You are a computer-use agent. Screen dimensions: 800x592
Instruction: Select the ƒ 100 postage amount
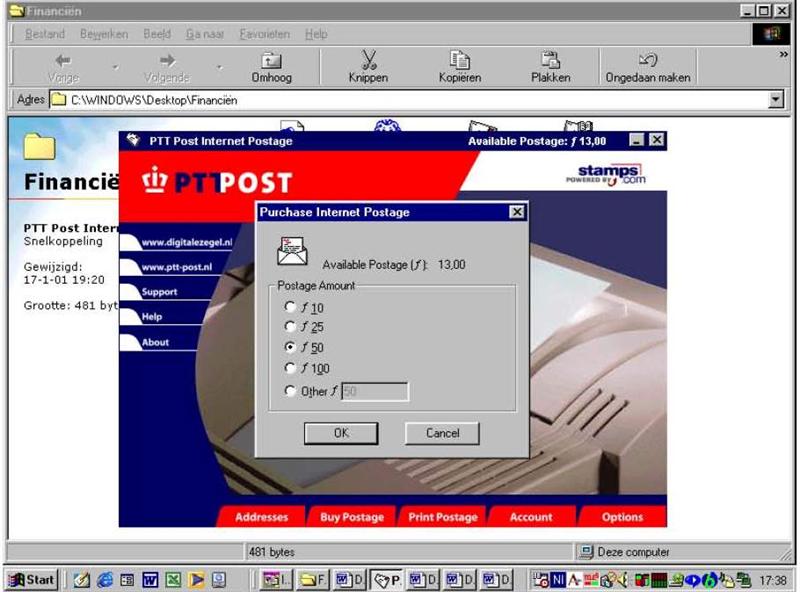290,368
